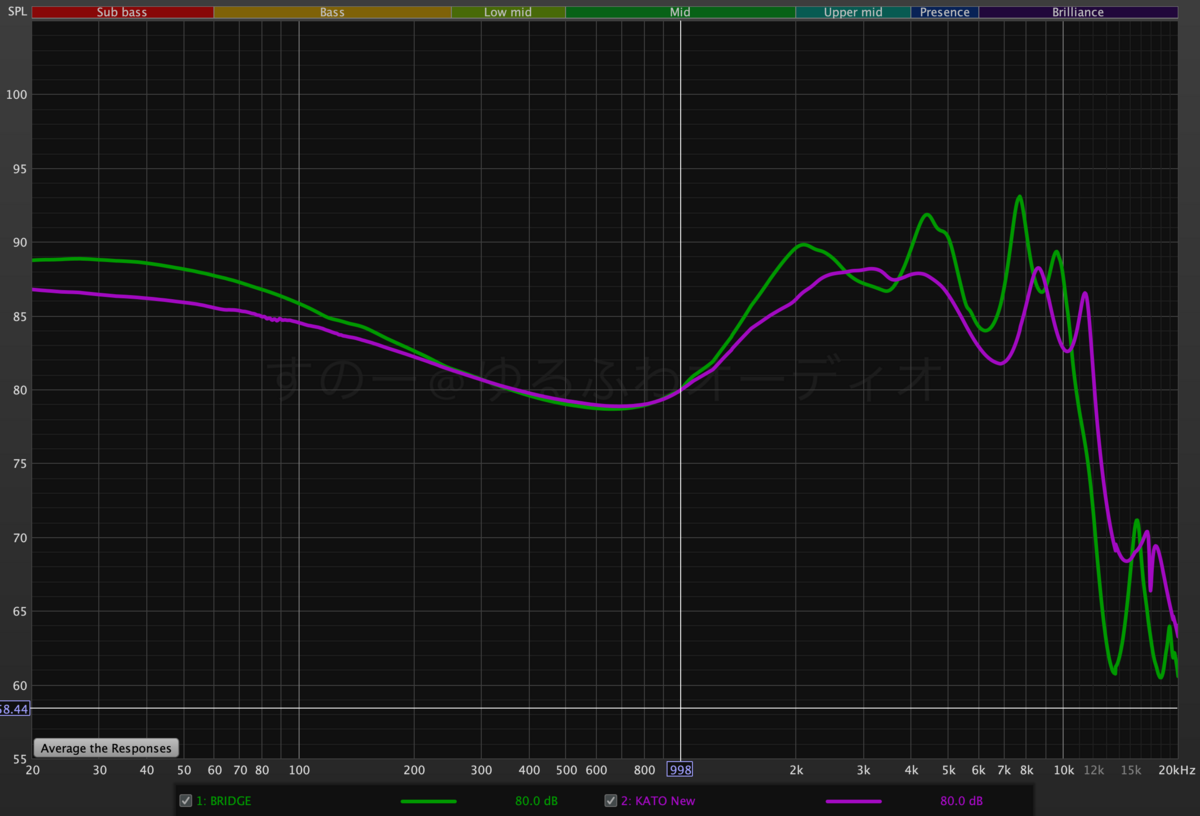The width and height of the screenshot is (1200, 816).
Task: Click the purple 80.0 dB KATO value
Action: click(962, 801)
